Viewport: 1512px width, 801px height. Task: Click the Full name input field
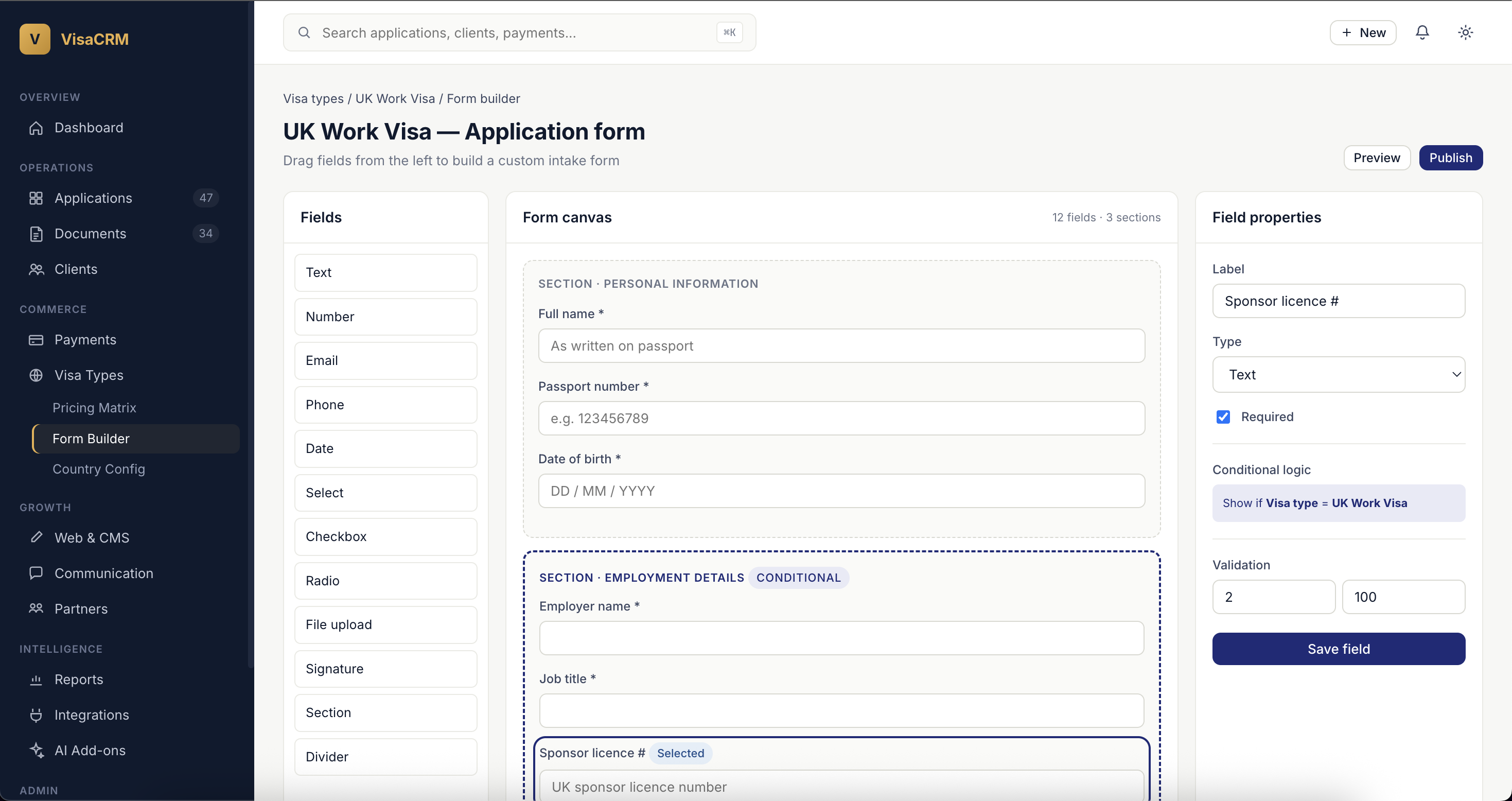(x=842, y=346)
